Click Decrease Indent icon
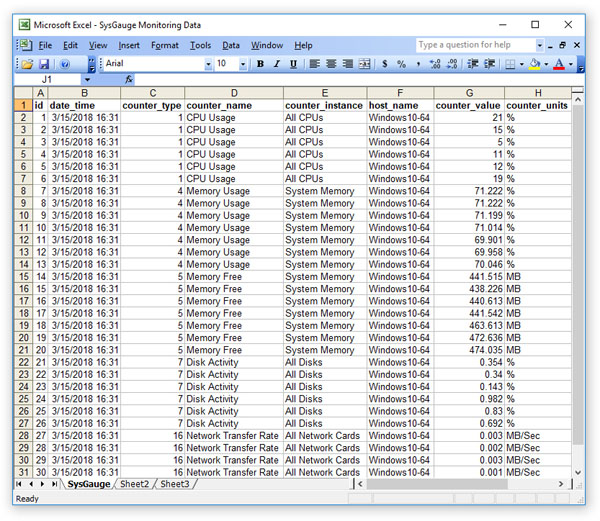 pos(473,64)
